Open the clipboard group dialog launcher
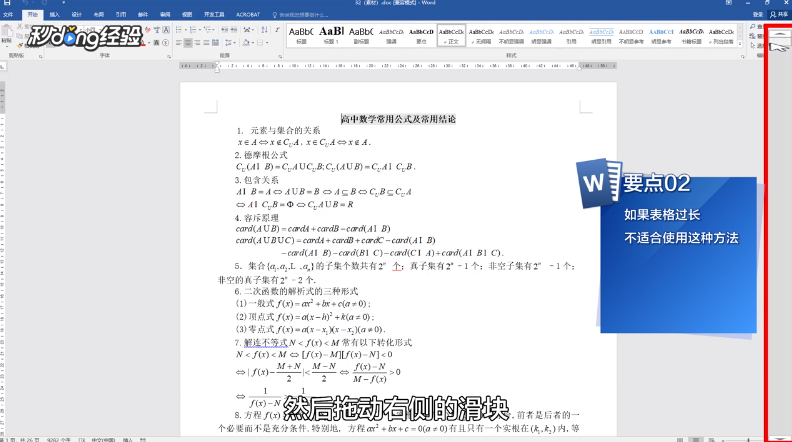The height and width of the screenshot is (442, 792). (40, 56)
